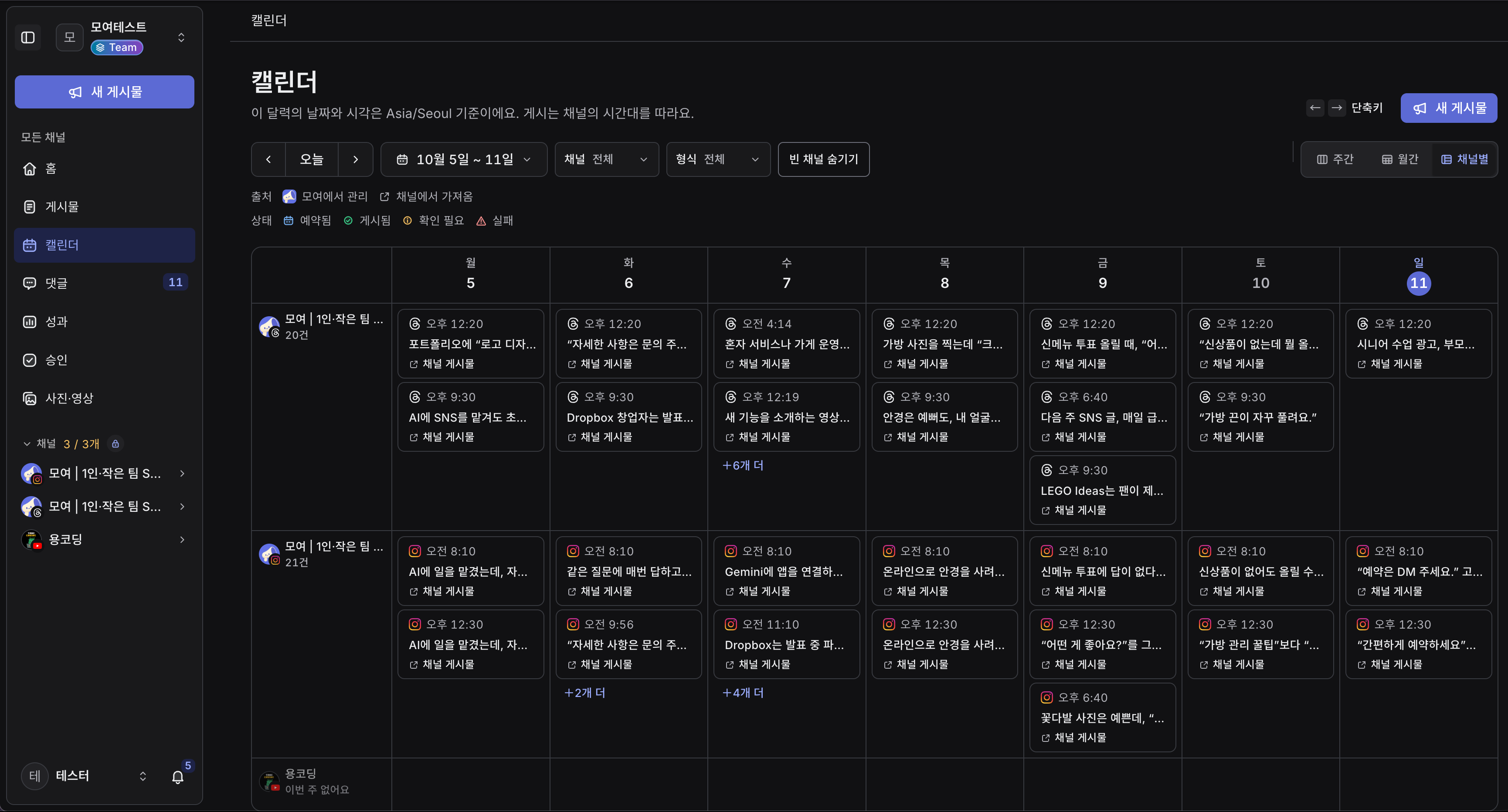Click the 실패 warning legend icon

coord(481,220)
